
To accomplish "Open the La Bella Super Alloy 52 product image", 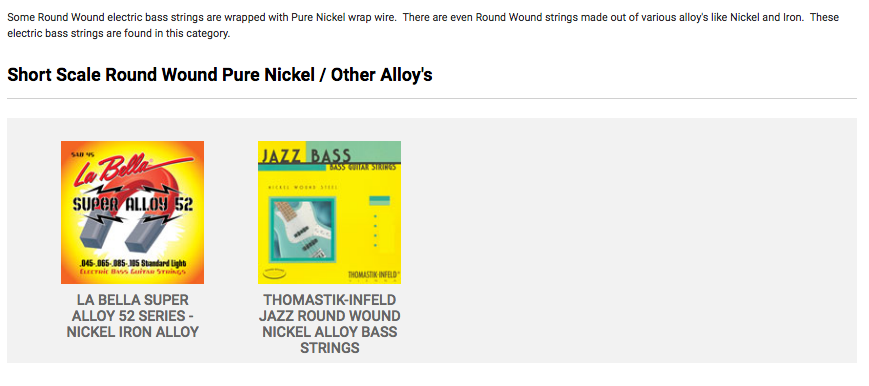I will (132, 212).
